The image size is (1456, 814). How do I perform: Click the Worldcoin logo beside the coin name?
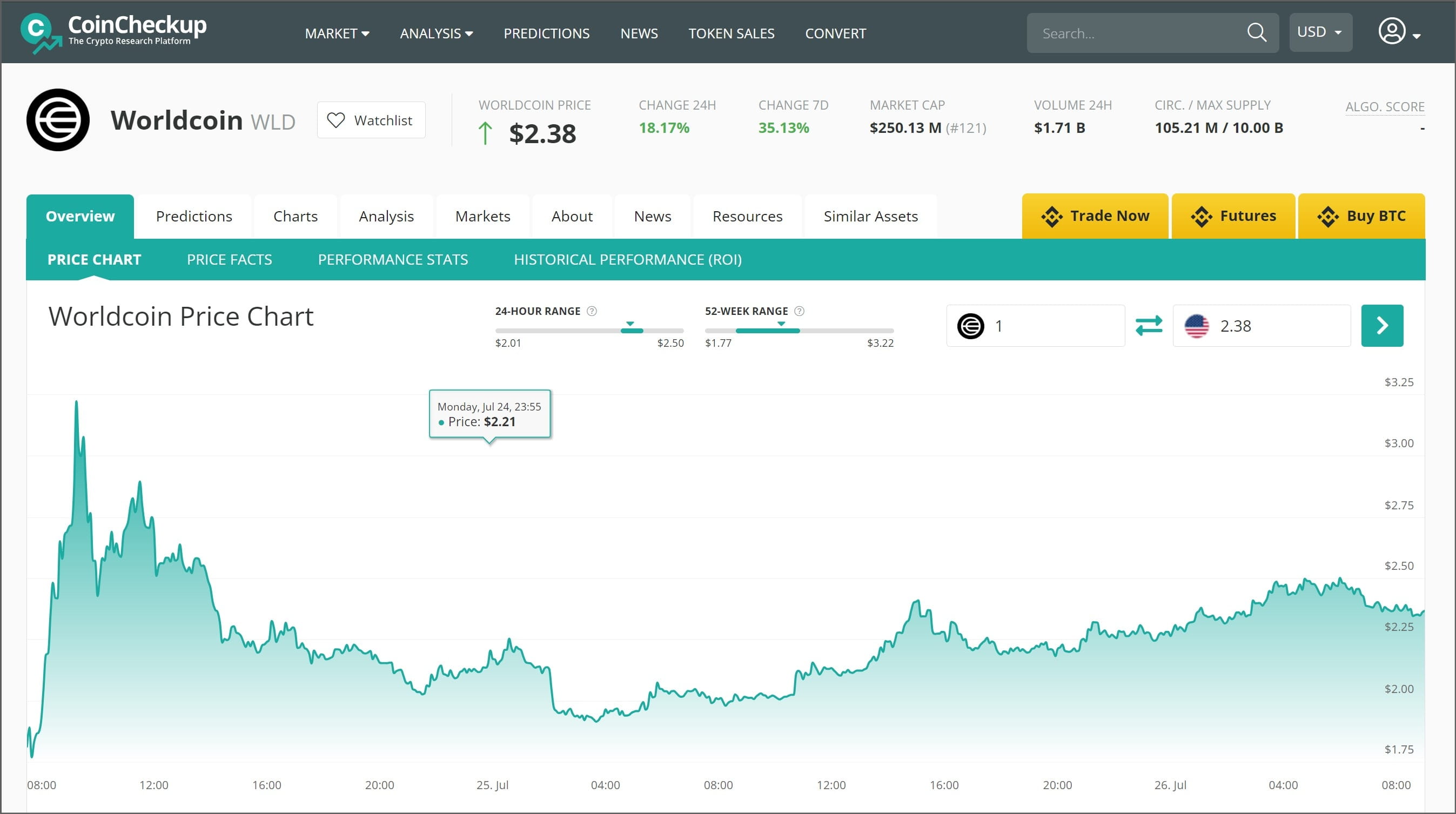coord(58,120)
